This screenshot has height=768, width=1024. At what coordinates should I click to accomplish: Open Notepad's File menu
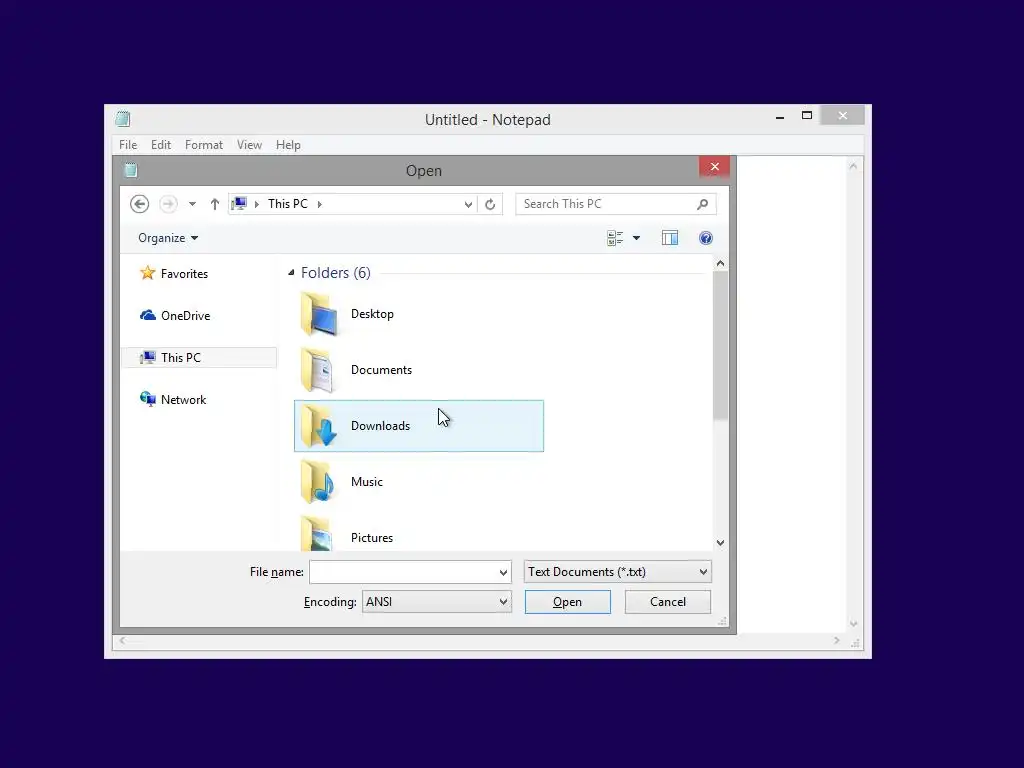[x=128, y=145]
